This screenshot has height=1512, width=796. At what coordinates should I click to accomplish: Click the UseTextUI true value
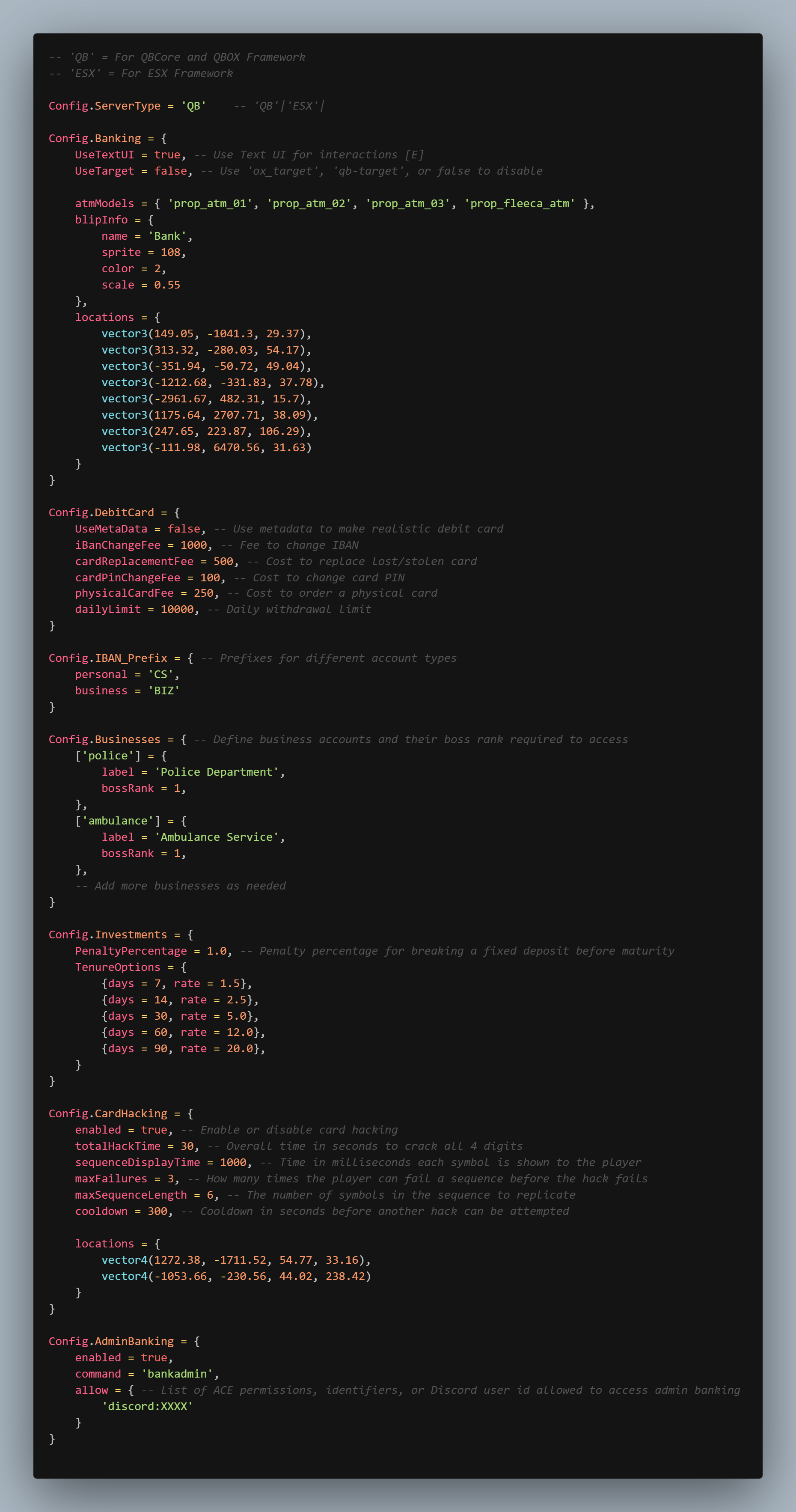[167, 155]
